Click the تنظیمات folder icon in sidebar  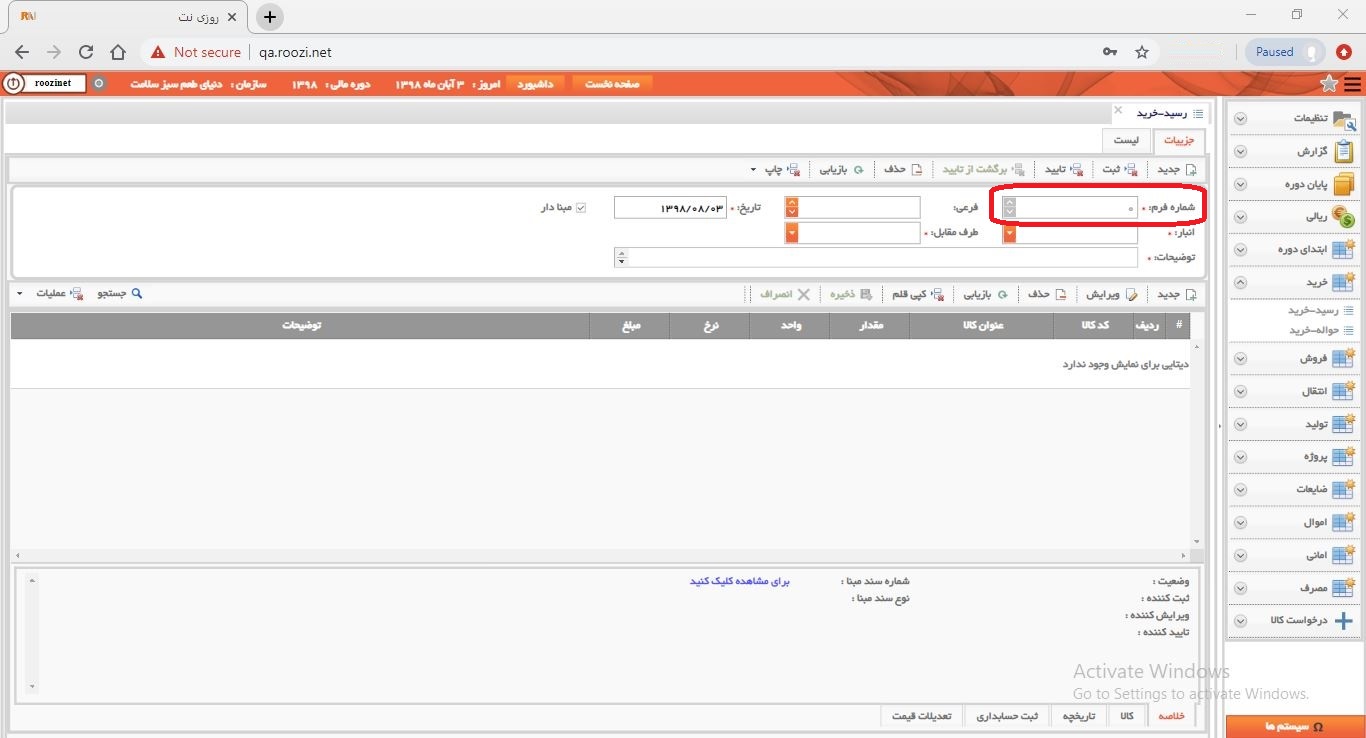1344,119
